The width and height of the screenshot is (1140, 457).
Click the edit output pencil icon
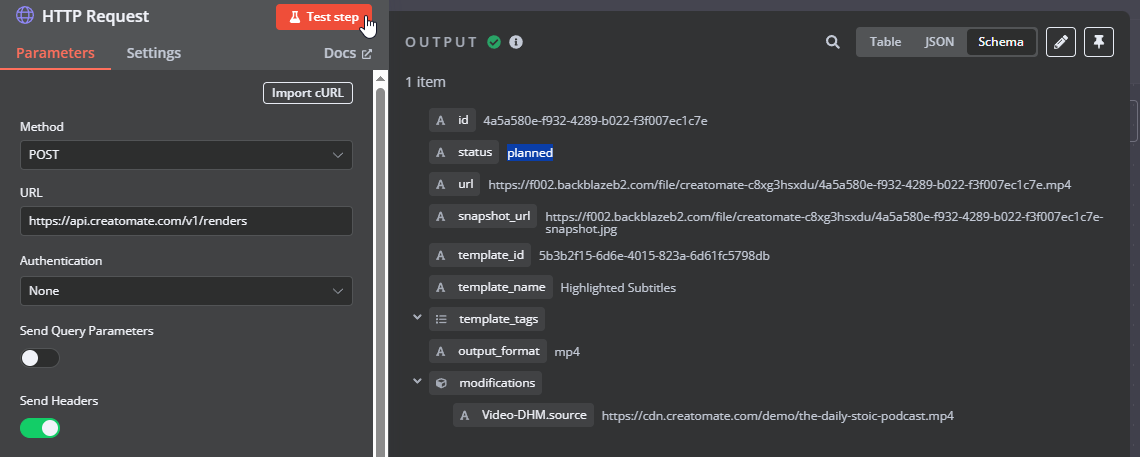pos(1061,42)
